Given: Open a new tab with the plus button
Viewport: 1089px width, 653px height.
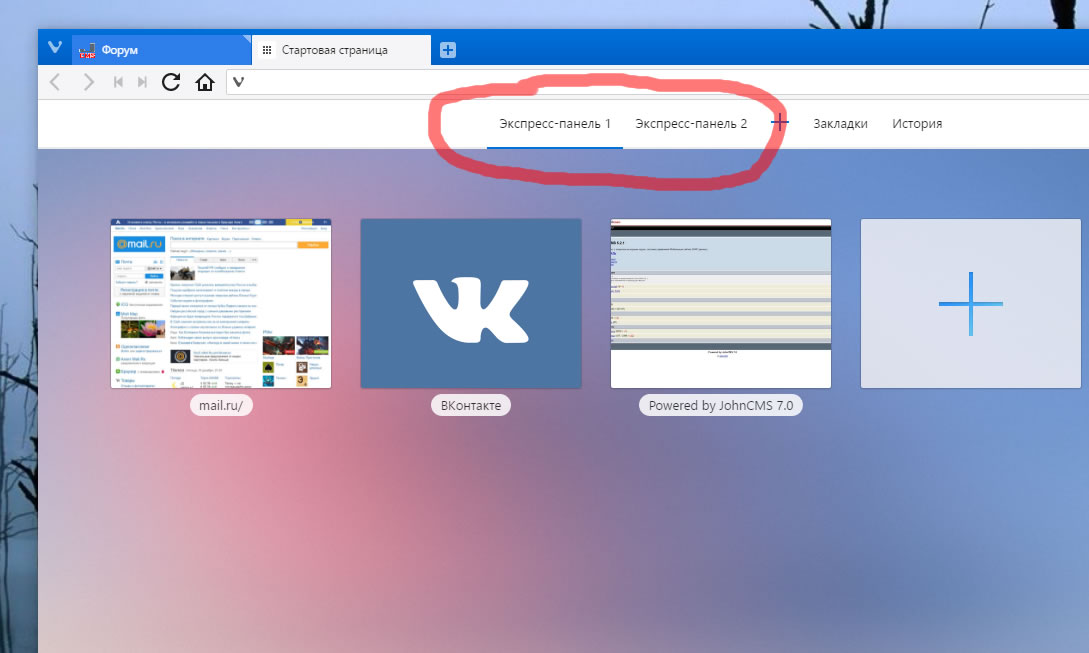Looking at the screenshot, I should 448,50.
